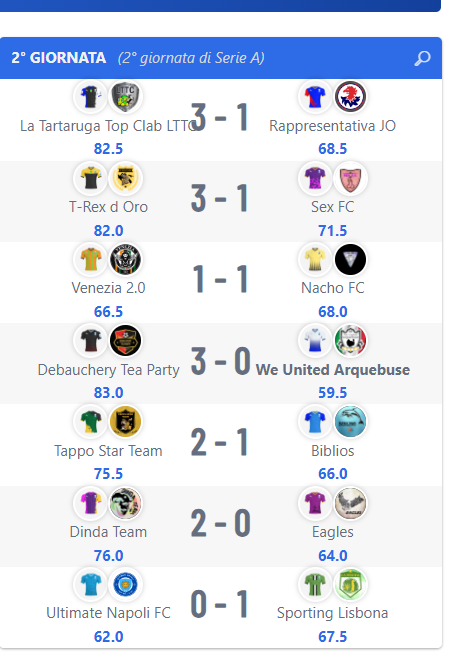Screen dimensions: 449x655
Task: Open the 3 - 0 match result
Action: tap(221, 361)
